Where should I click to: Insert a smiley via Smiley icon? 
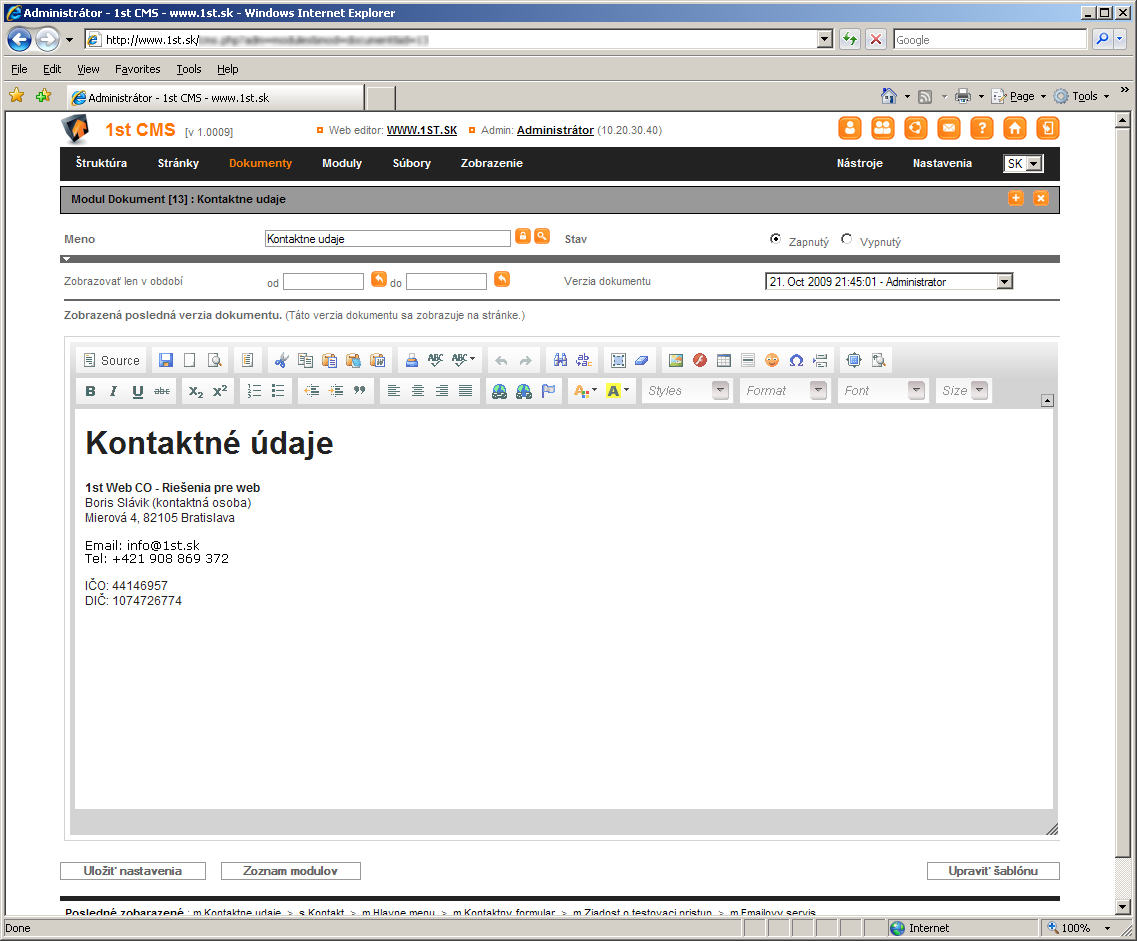(x=772, y=360)
